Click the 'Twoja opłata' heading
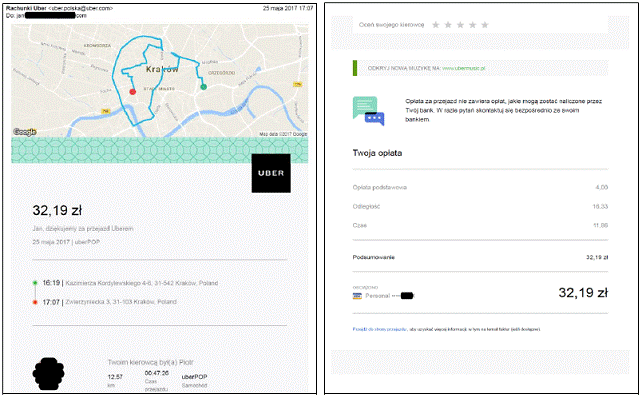The height and width of the screenshot is (398, 642). (377, 153)
